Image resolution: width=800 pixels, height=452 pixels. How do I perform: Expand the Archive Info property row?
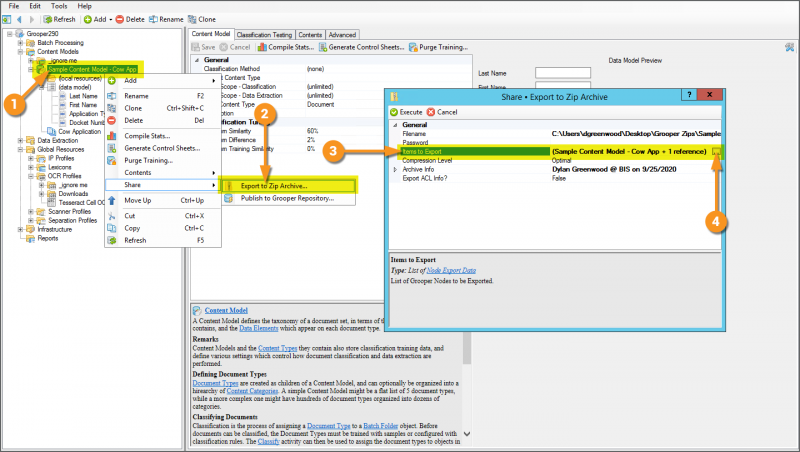coord(395,169)
